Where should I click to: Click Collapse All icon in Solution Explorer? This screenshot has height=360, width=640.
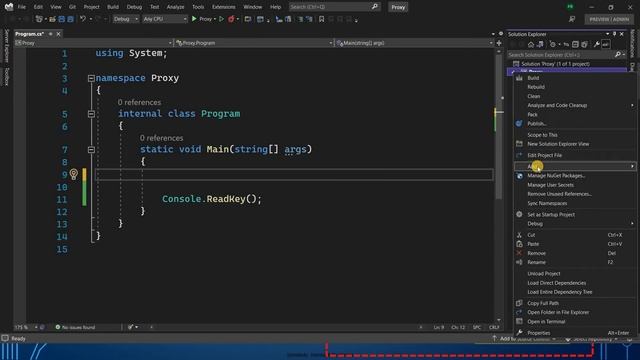[575, 44]
